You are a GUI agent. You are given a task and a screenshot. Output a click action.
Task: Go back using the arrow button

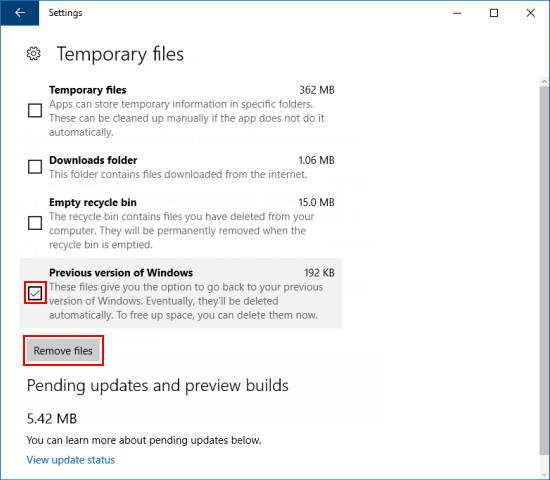pos(20,13)
